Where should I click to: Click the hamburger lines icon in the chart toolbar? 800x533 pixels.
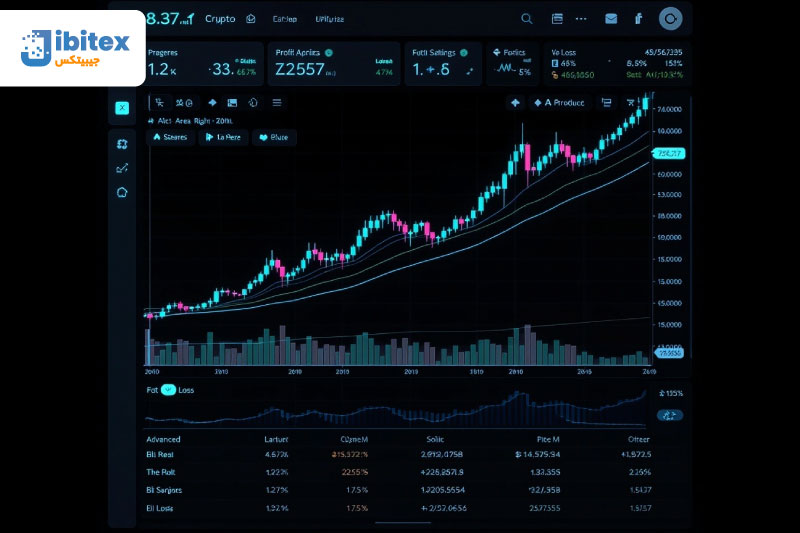pyautogui.click(x=277, y=102)
